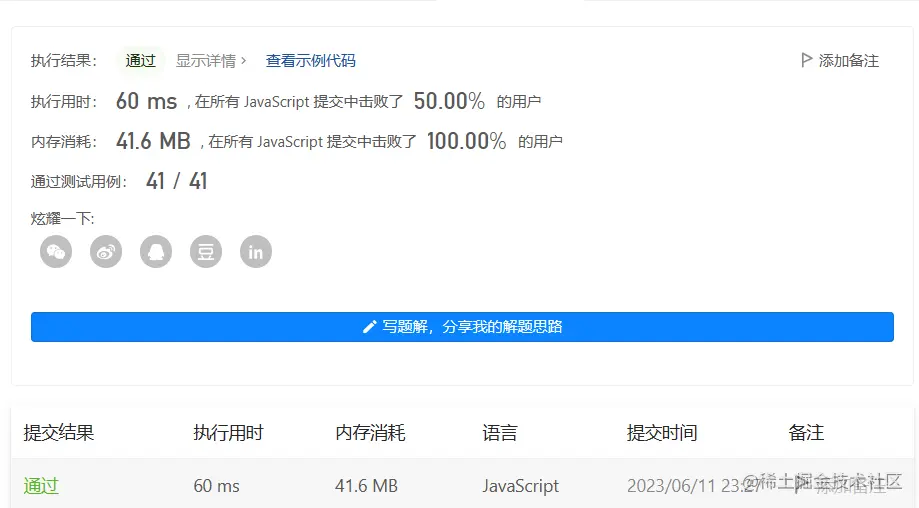The height and width of the screenshot is (508, 919).
Task: Select the 备注 column header
Action: pyautogui.click(x=806, y=433)
